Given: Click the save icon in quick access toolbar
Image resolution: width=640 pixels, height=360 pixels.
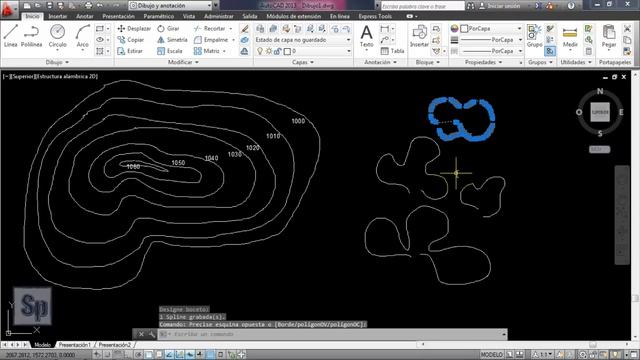Looking at the screenshot, I should click(x=49, y=6).
